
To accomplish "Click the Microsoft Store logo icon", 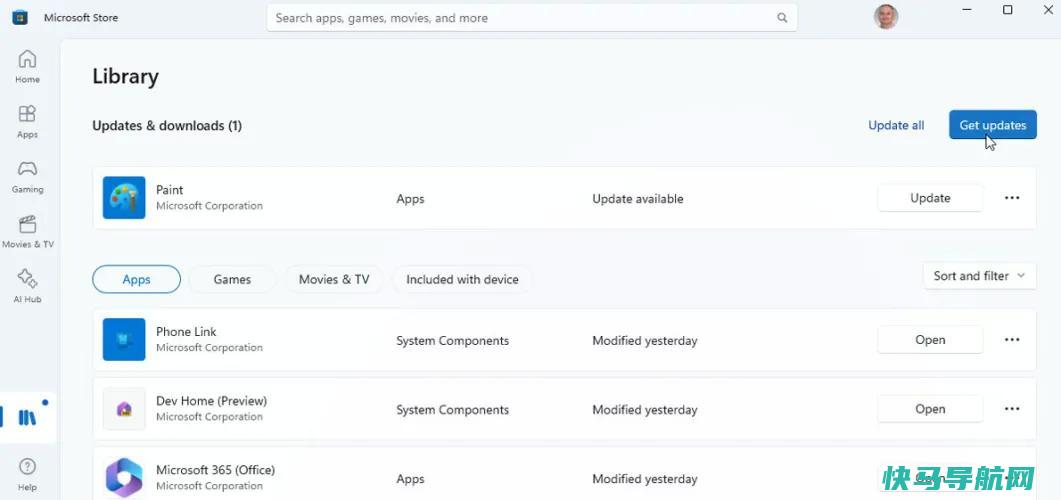I will [x=20, y=18].
